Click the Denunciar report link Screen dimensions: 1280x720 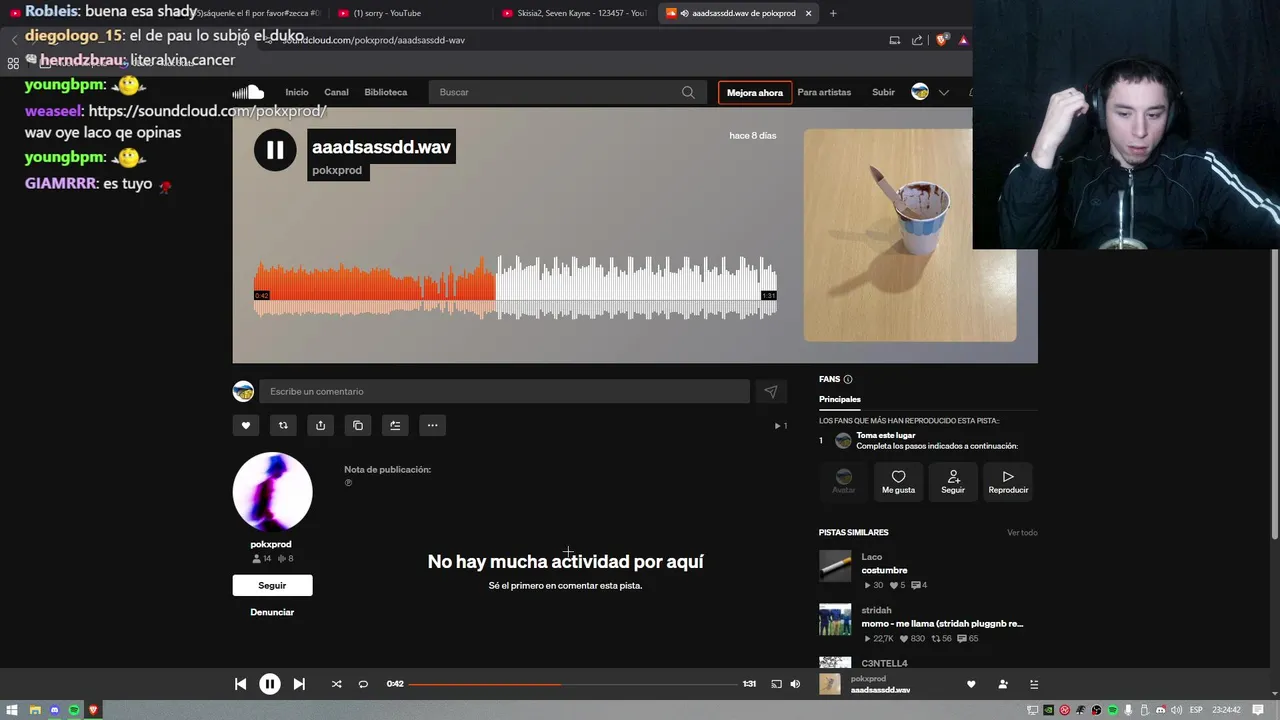pyautogui.click(x=272, y=612)
